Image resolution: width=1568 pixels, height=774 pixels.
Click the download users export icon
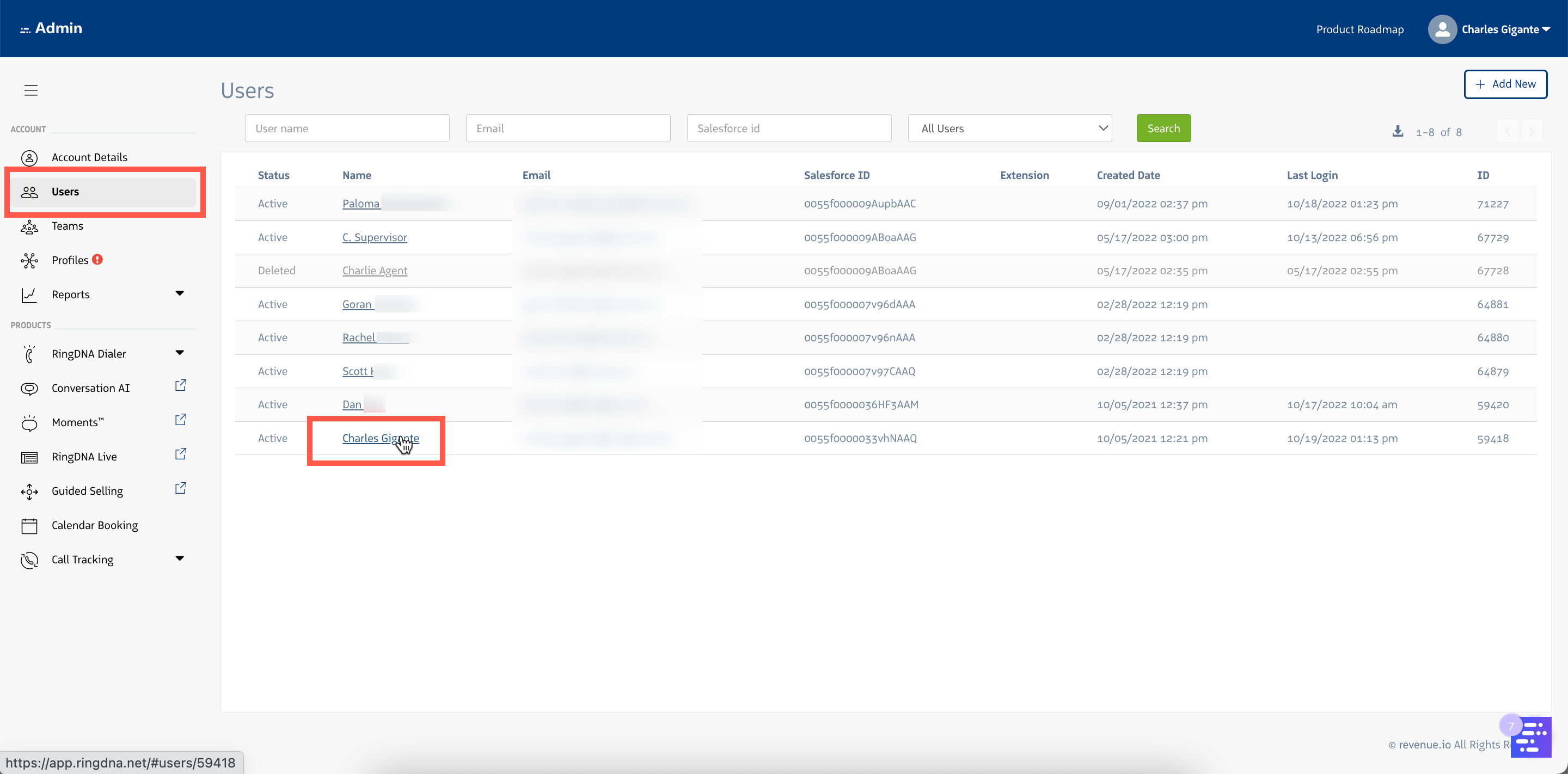1398,131
